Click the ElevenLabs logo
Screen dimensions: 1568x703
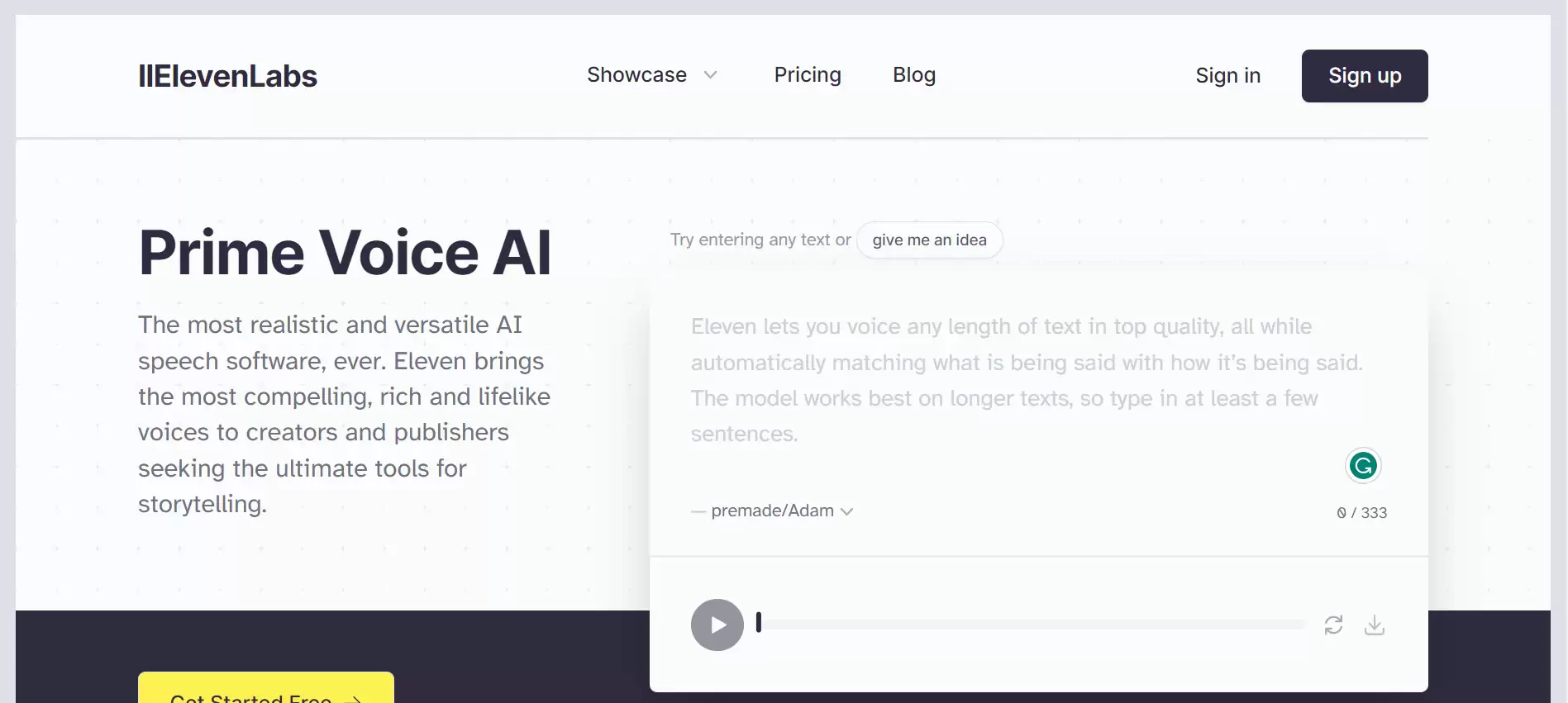(x=227, y=76)
